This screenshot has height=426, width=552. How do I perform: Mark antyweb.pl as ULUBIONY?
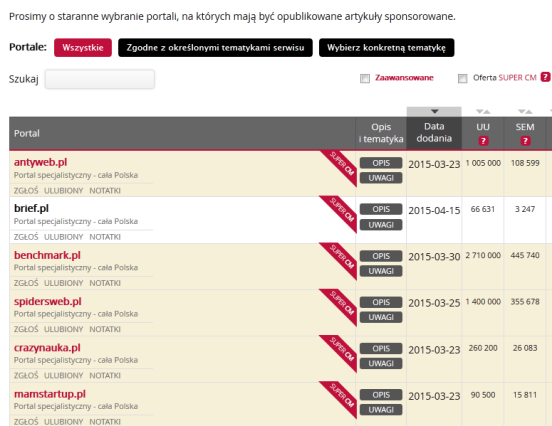click(x=63, y=190)
